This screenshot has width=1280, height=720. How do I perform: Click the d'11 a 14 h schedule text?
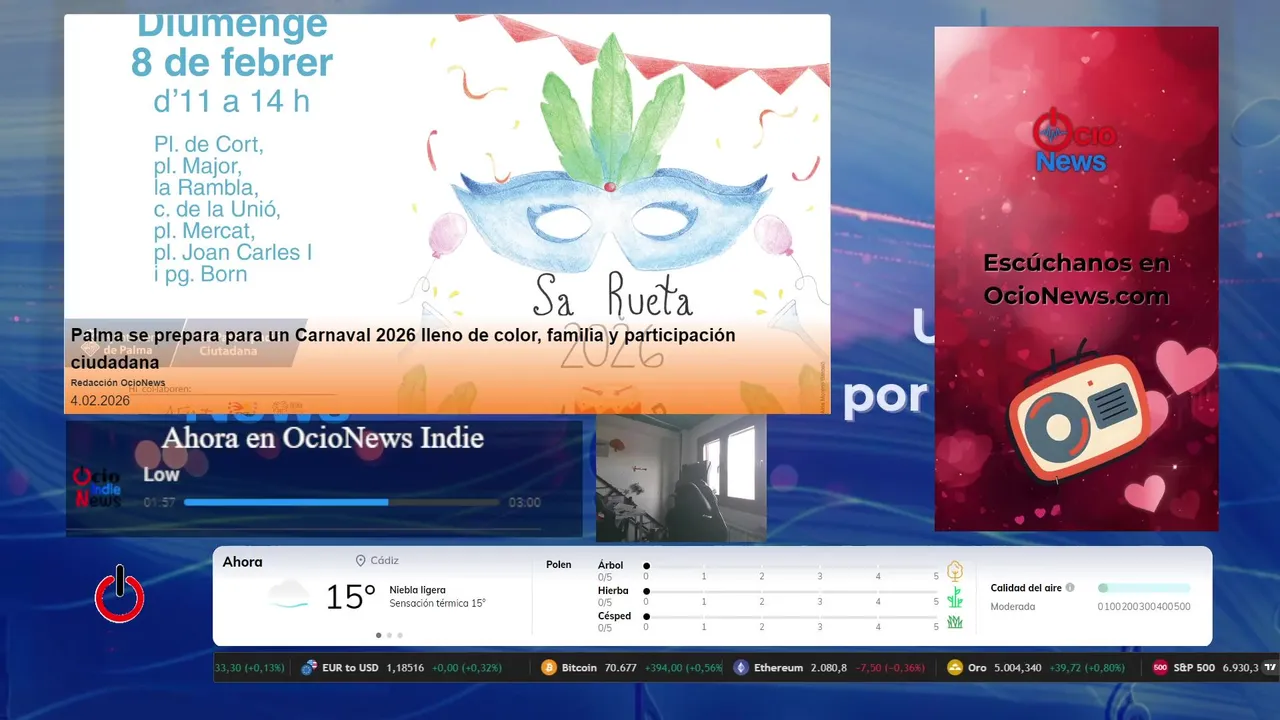click(x=232, y=101)
